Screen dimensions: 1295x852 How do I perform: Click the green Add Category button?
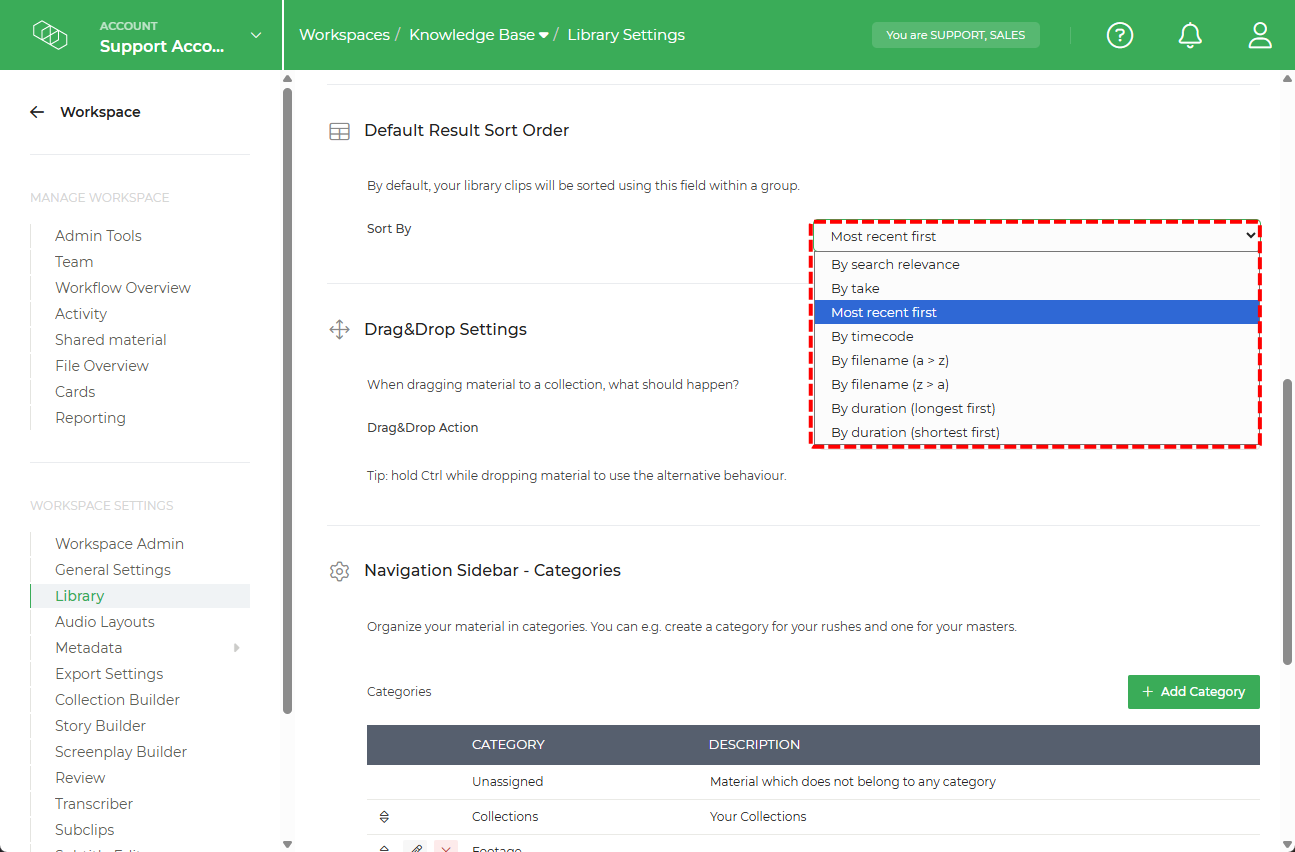coord(1193,691)
